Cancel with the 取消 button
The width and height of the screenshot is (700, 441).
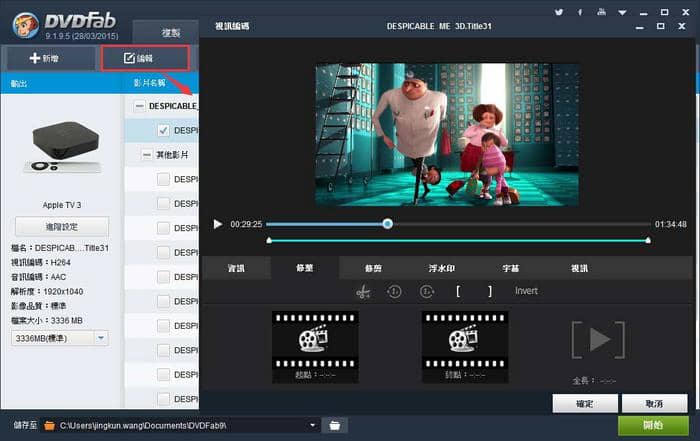tap(654, 404)
